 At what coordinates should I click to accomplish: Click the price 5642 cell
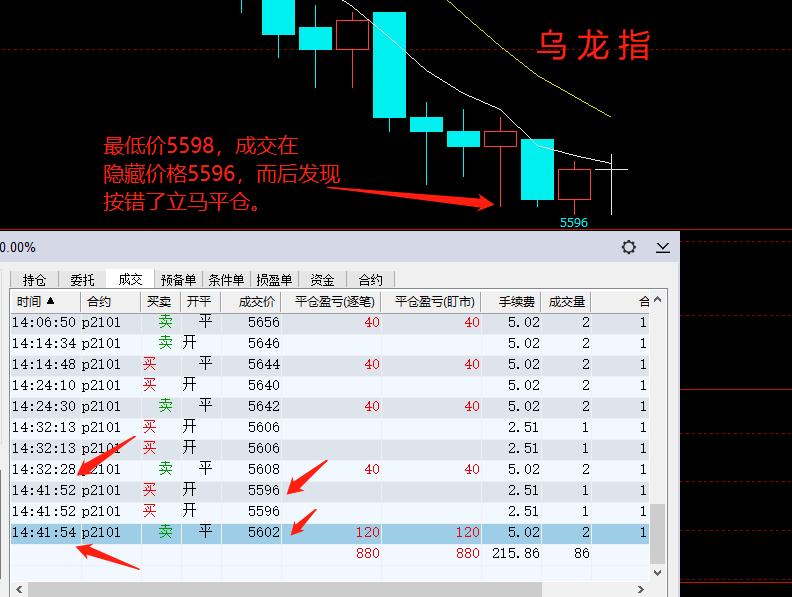[263, 406]
